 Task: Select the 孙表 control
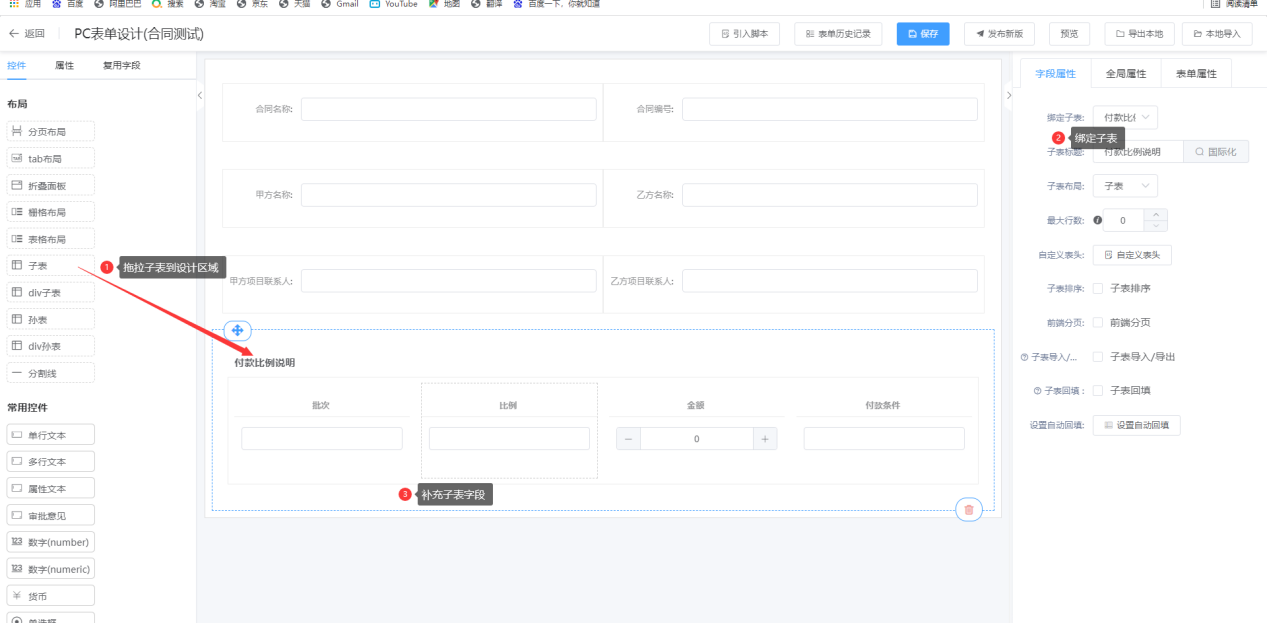pos(51,319)
